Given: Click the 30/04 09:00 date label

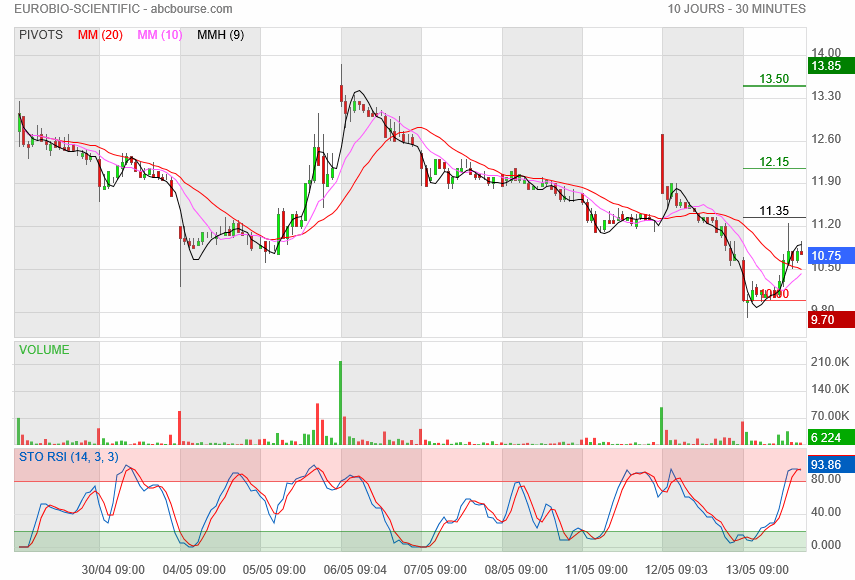Looking at the screenshot, I should coord(113,570).
